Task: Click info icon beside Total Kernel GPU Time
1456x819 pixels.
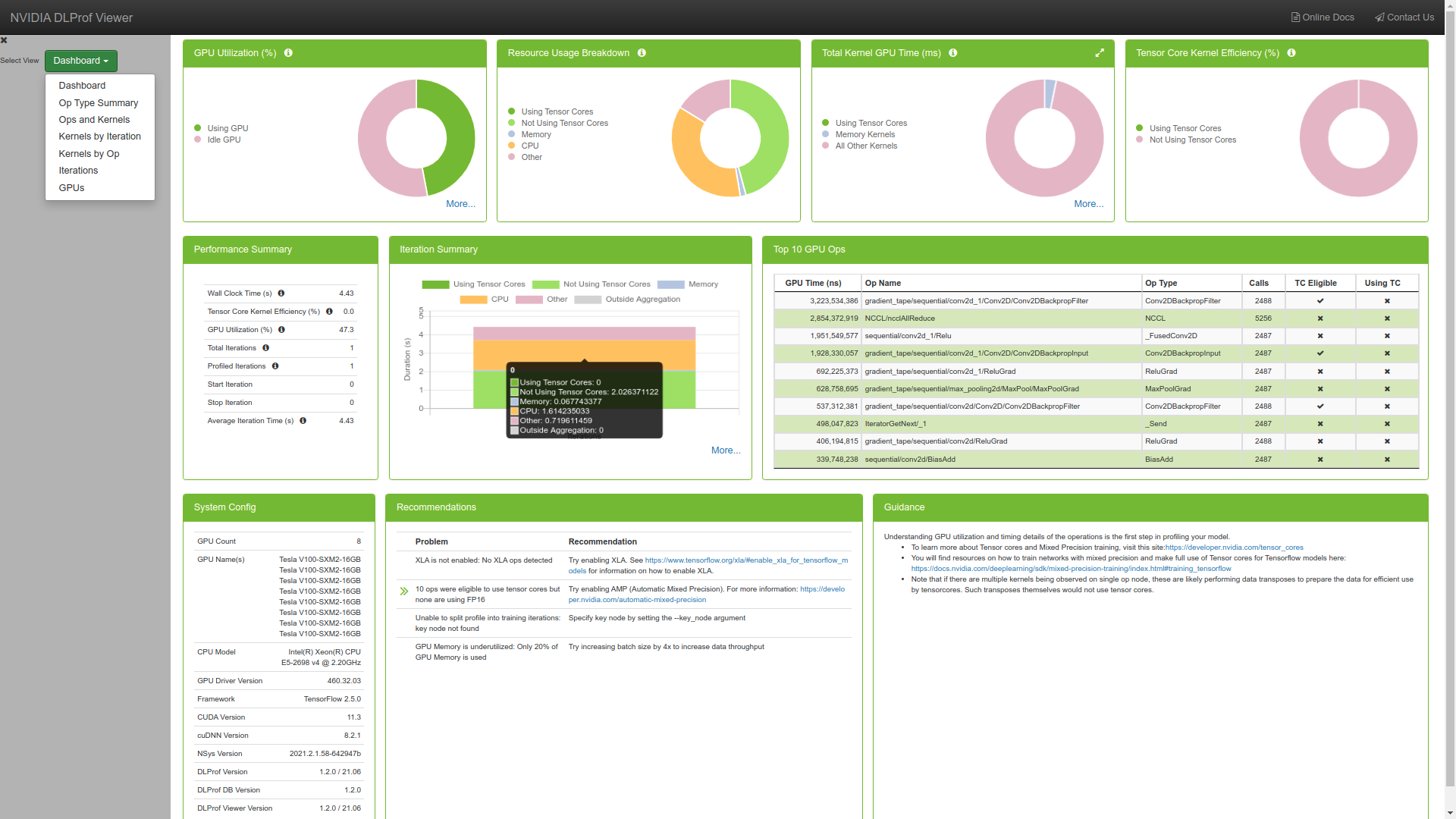Action: coord(953,53)
